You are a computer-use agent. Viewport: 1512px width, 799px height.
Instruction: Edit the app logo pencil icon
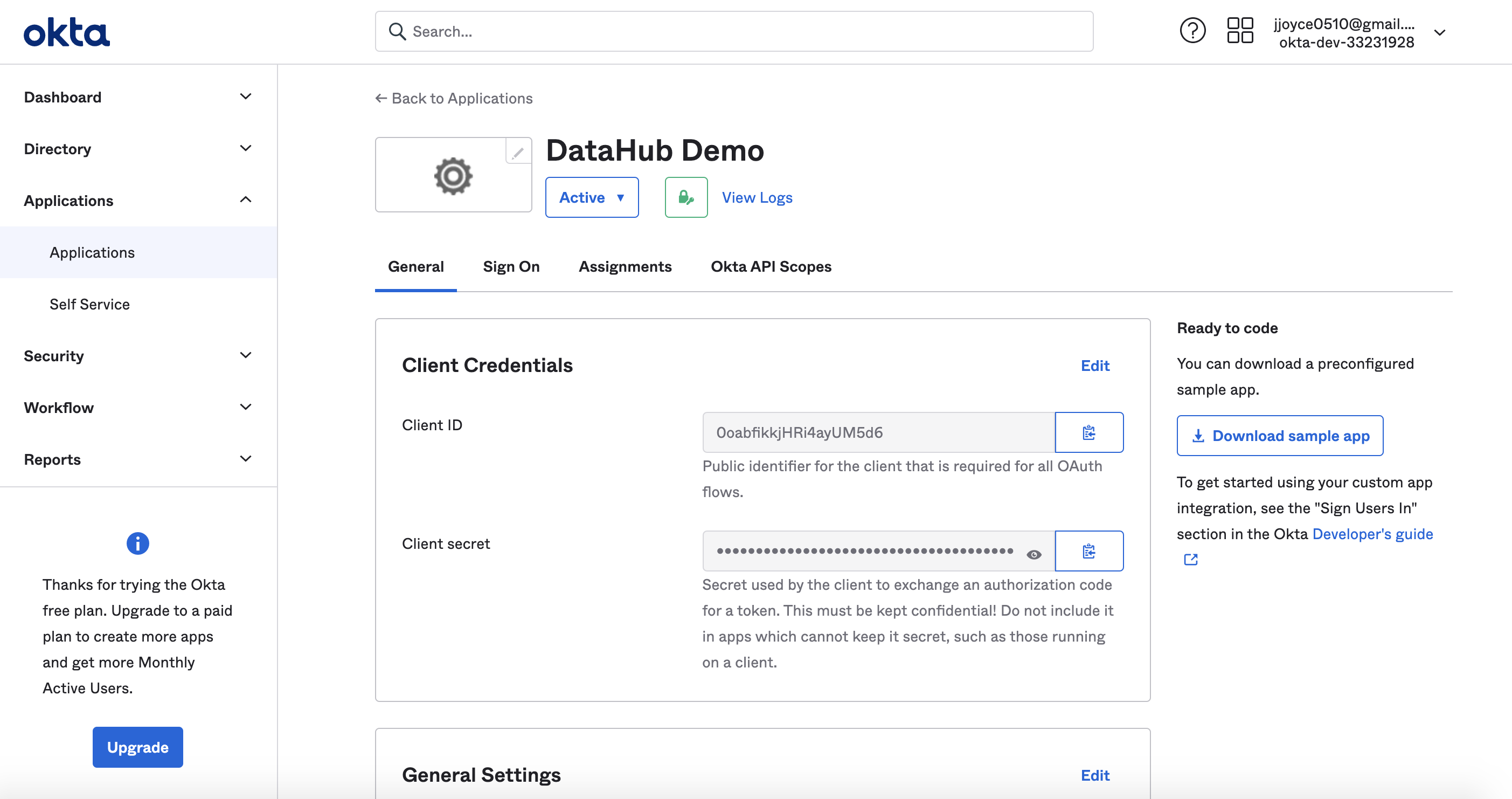click(x=518, y=153)
